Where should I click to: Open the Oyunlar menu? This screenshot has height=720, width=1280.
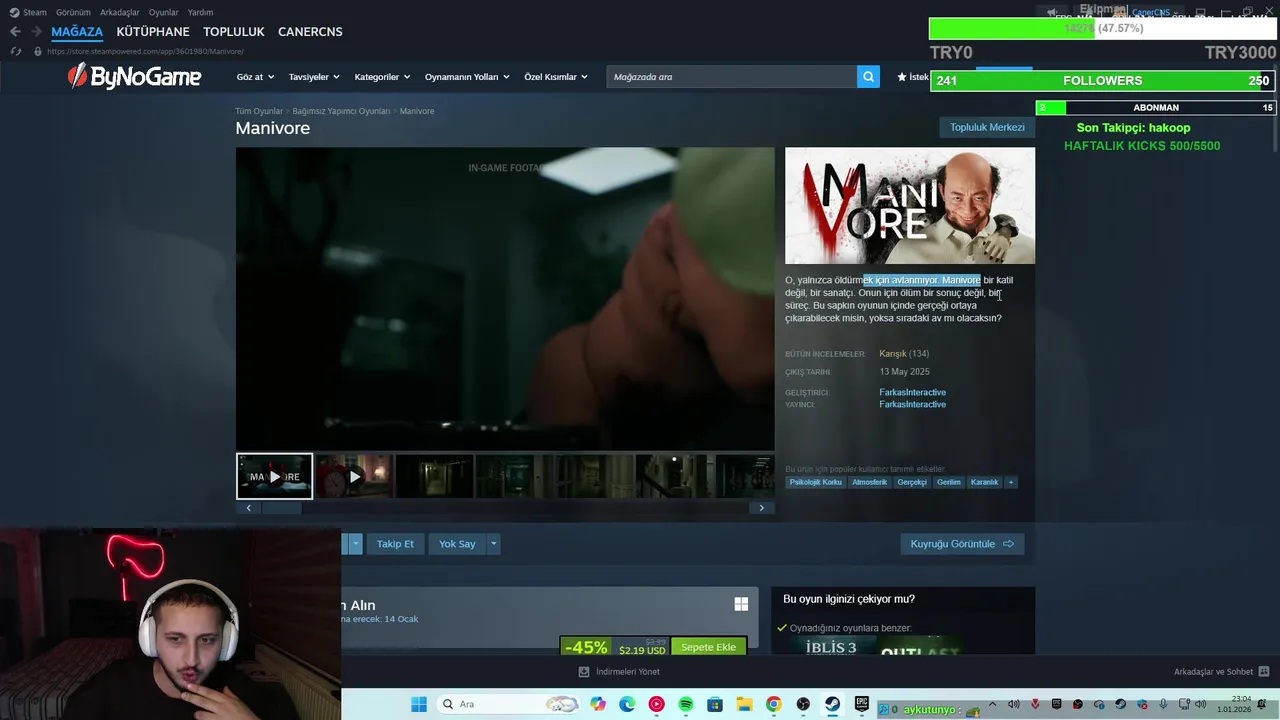click(164, 12)
